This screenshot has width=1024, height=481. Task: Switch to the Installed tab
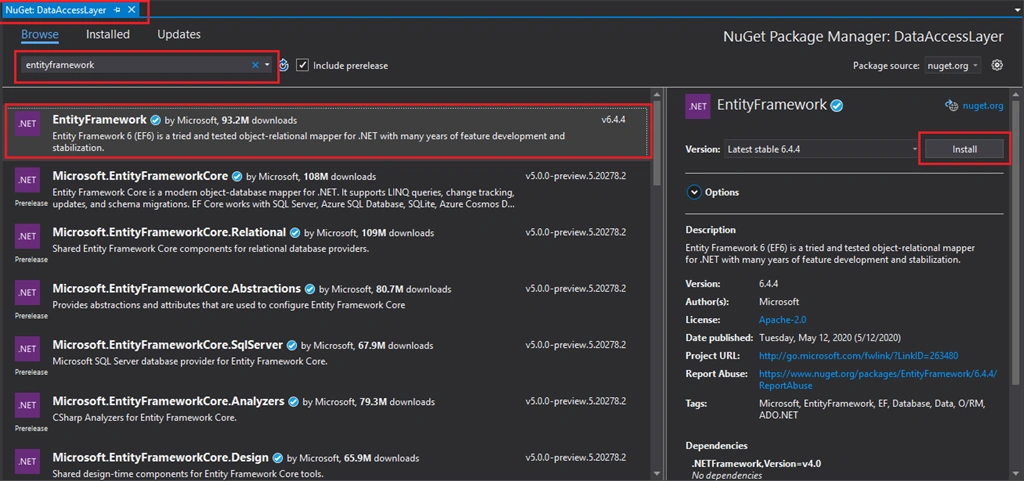tap(108, 35)
